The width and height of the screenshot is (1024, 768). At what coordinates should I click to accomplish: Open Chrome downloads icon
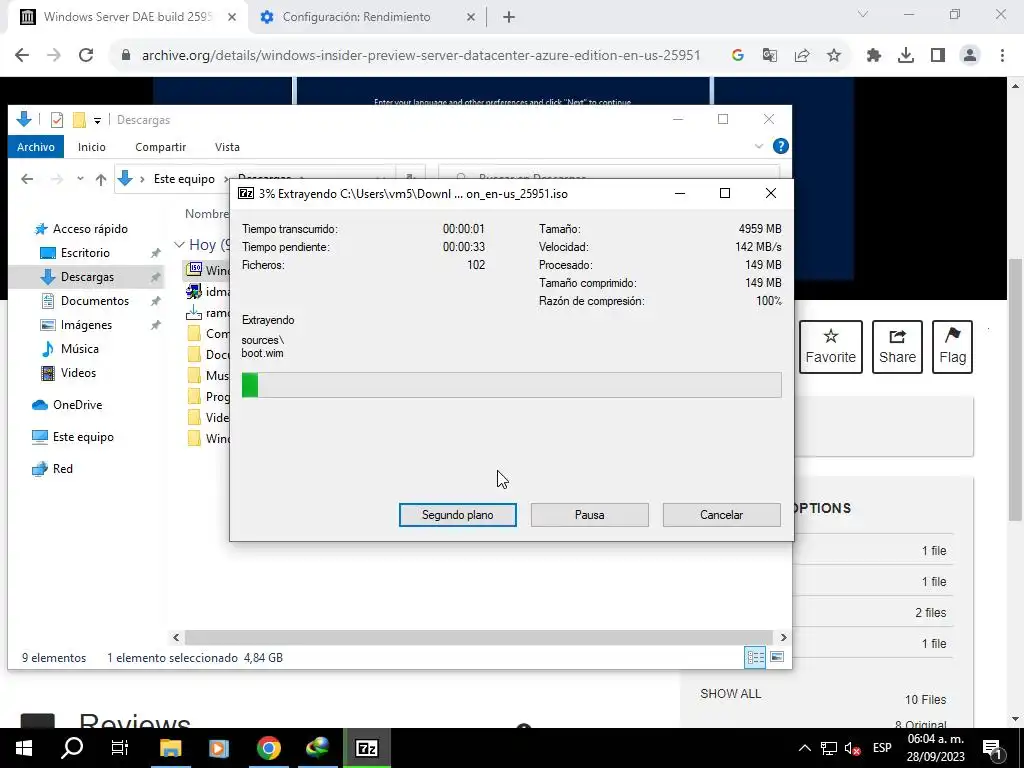pyautogui.click(x=906, y=56)
